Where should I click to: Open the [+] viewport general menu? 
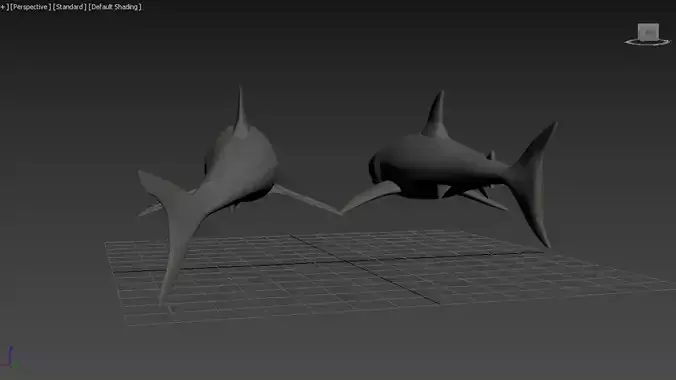[4, 7]
